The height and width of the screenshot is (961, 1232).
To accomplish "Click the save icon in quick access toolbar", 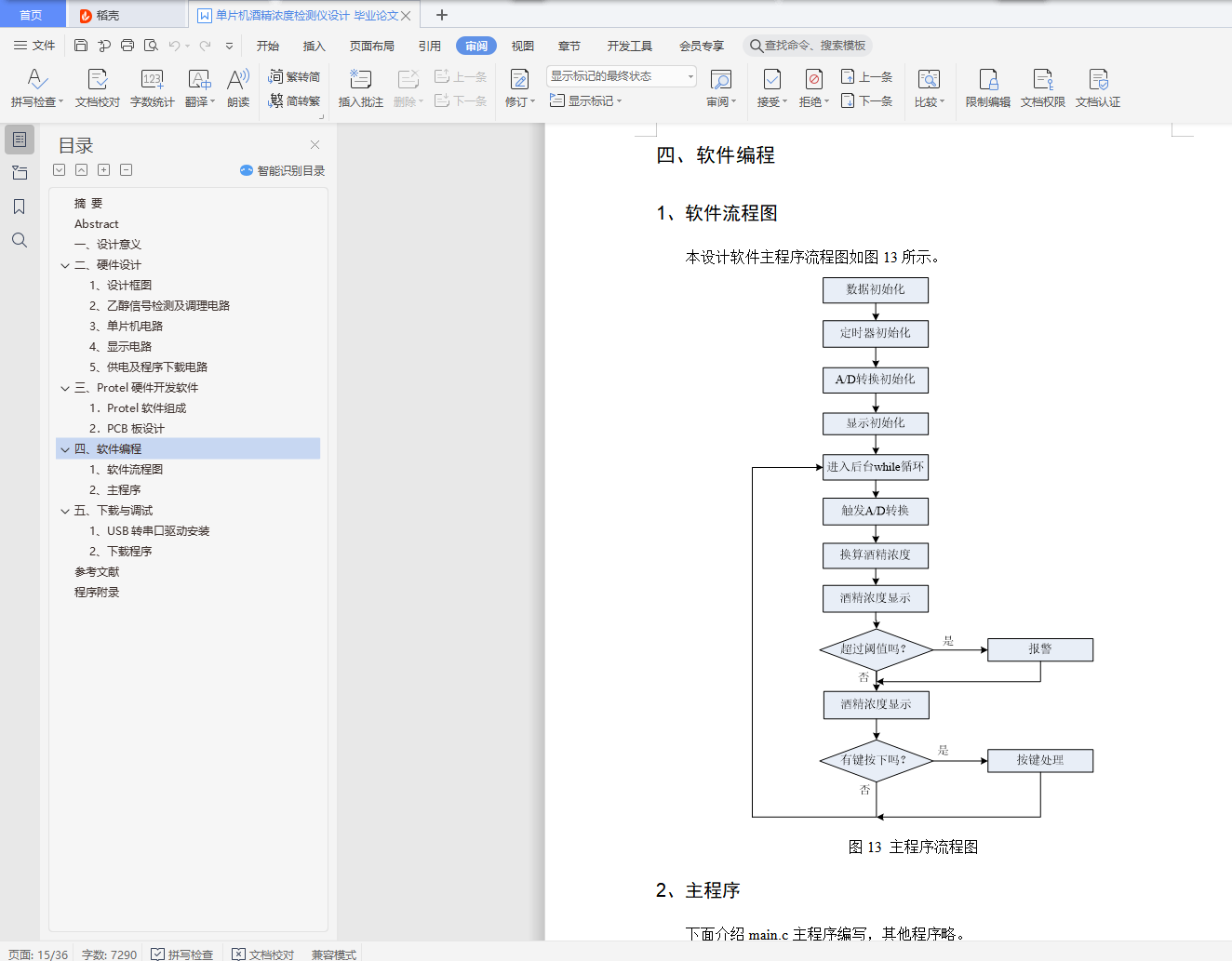I will pyautogui.click(x=81, y=46).
